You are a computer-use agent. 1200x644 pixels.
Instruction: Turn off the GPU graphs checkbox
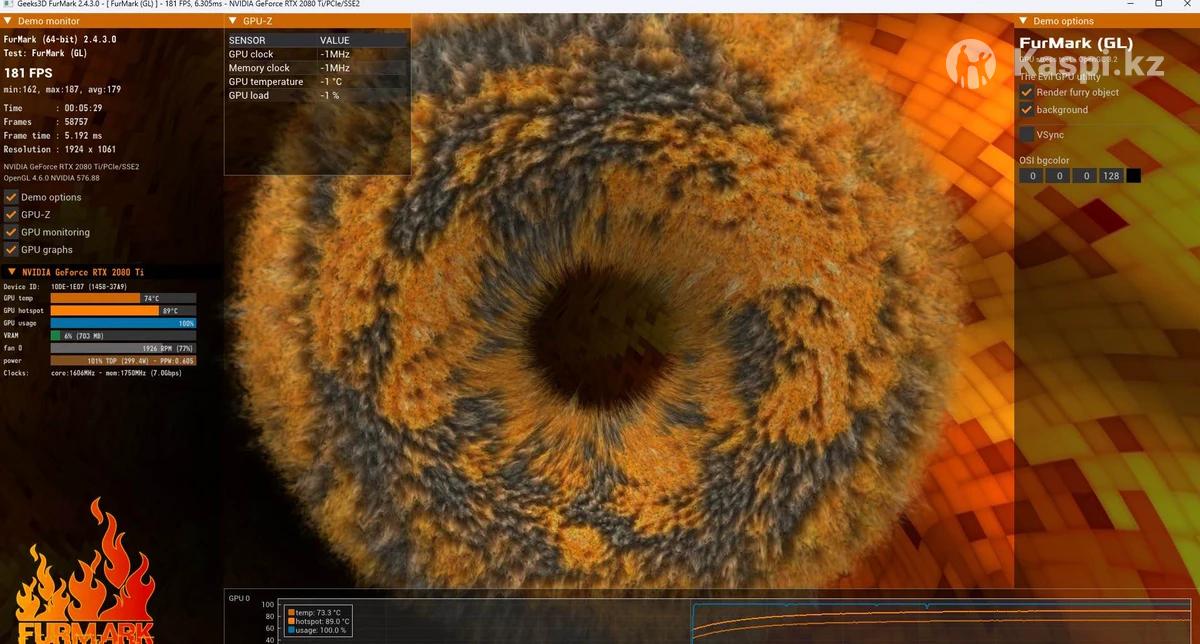[x=11, y=250]
